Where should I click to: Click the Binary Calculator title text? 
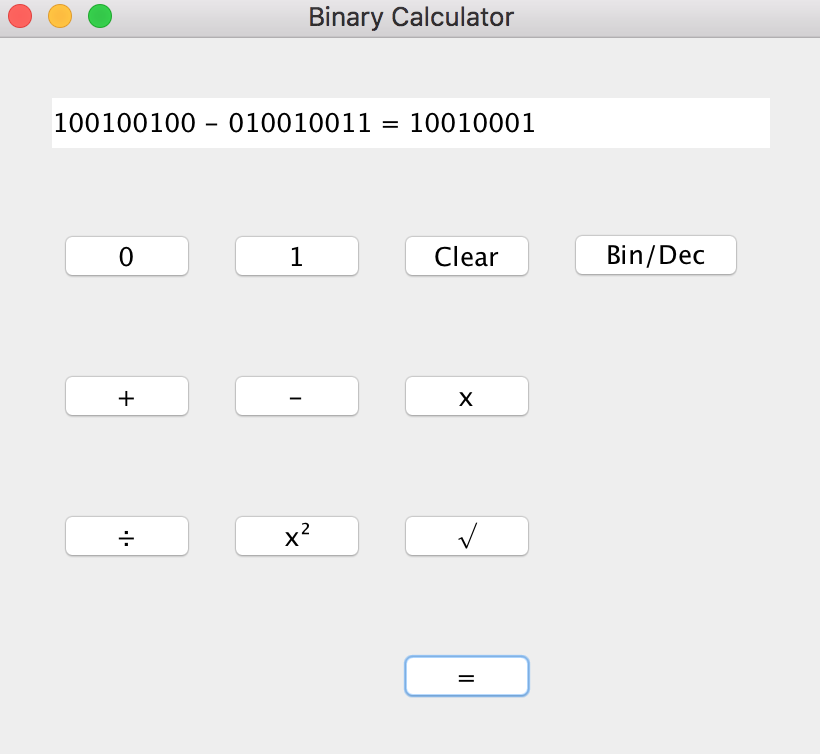[x=411, y=17]
